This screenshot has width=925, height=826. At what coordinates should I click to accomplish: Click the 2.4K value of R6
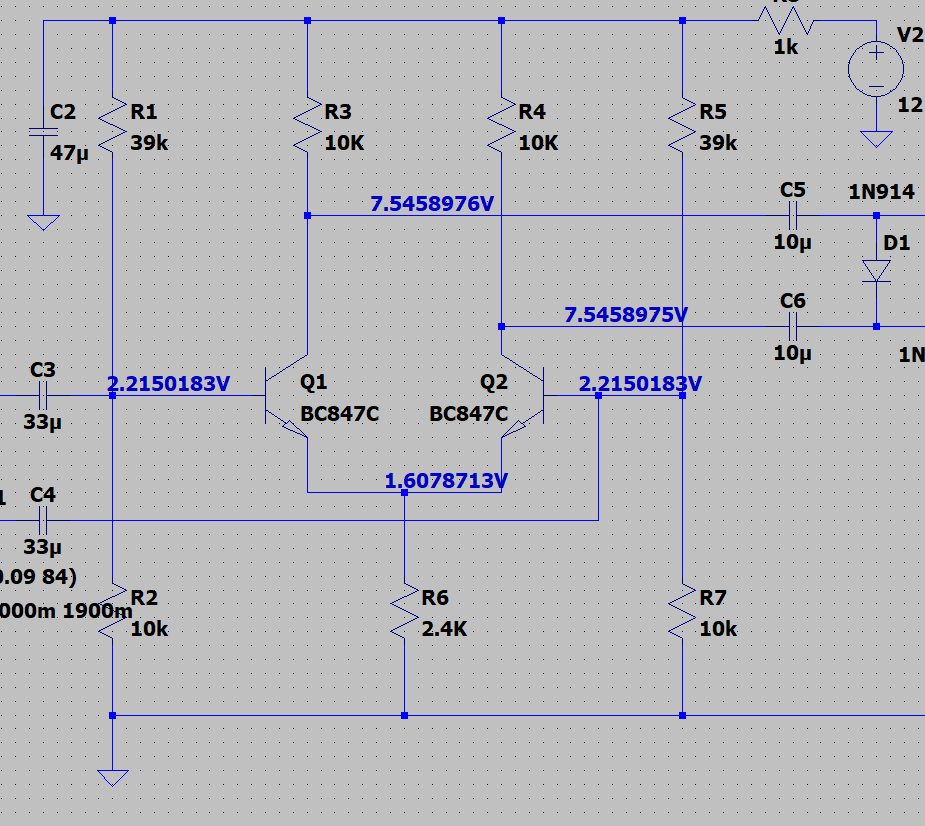coord(444,629)
